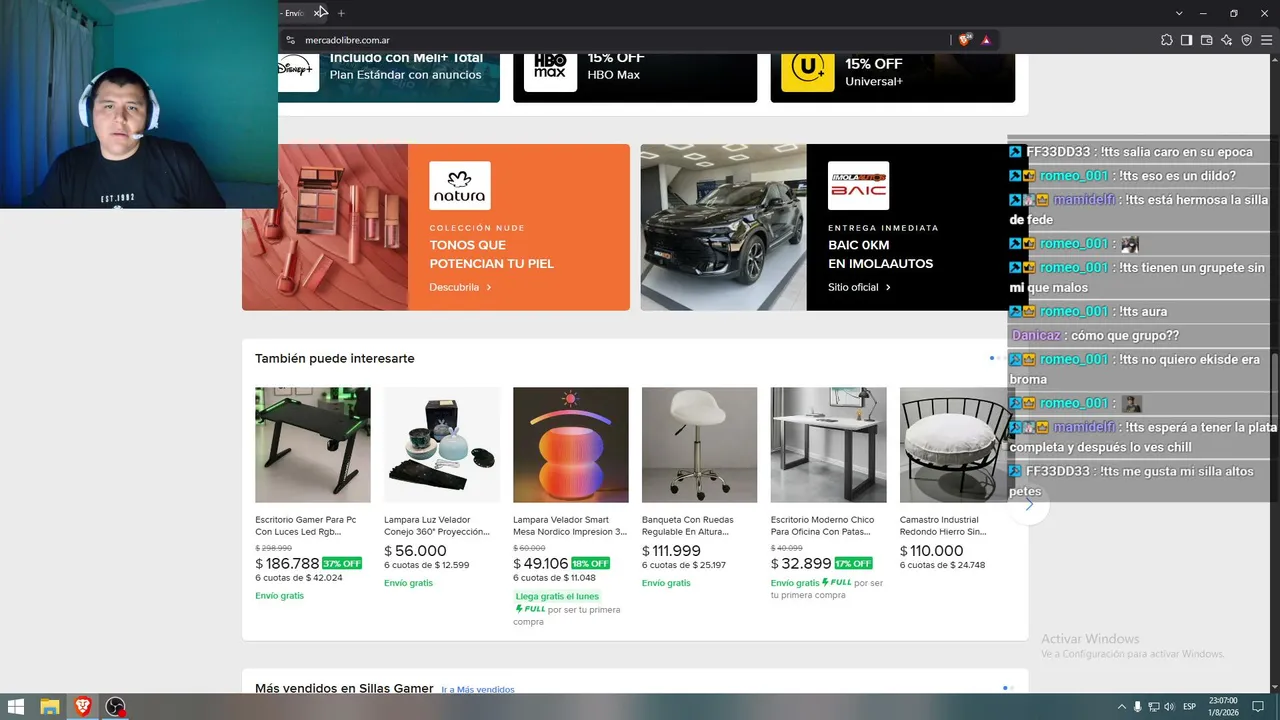
Task: Open Brave VPN shield icon
Action: (1247, 40)
